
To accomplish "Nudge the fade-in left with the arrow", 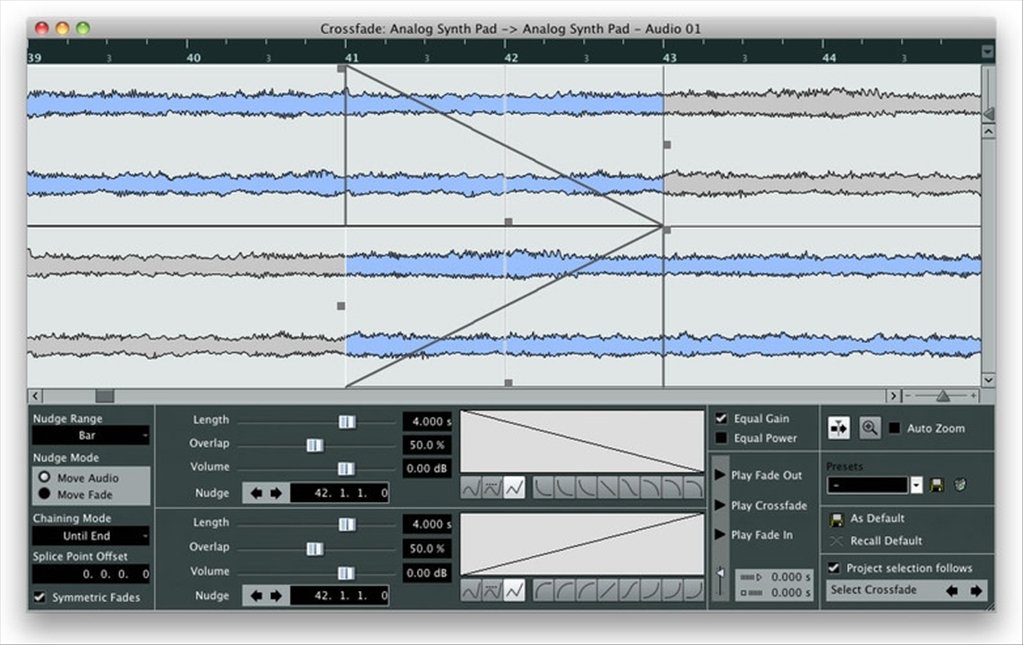I will [256, 595].
